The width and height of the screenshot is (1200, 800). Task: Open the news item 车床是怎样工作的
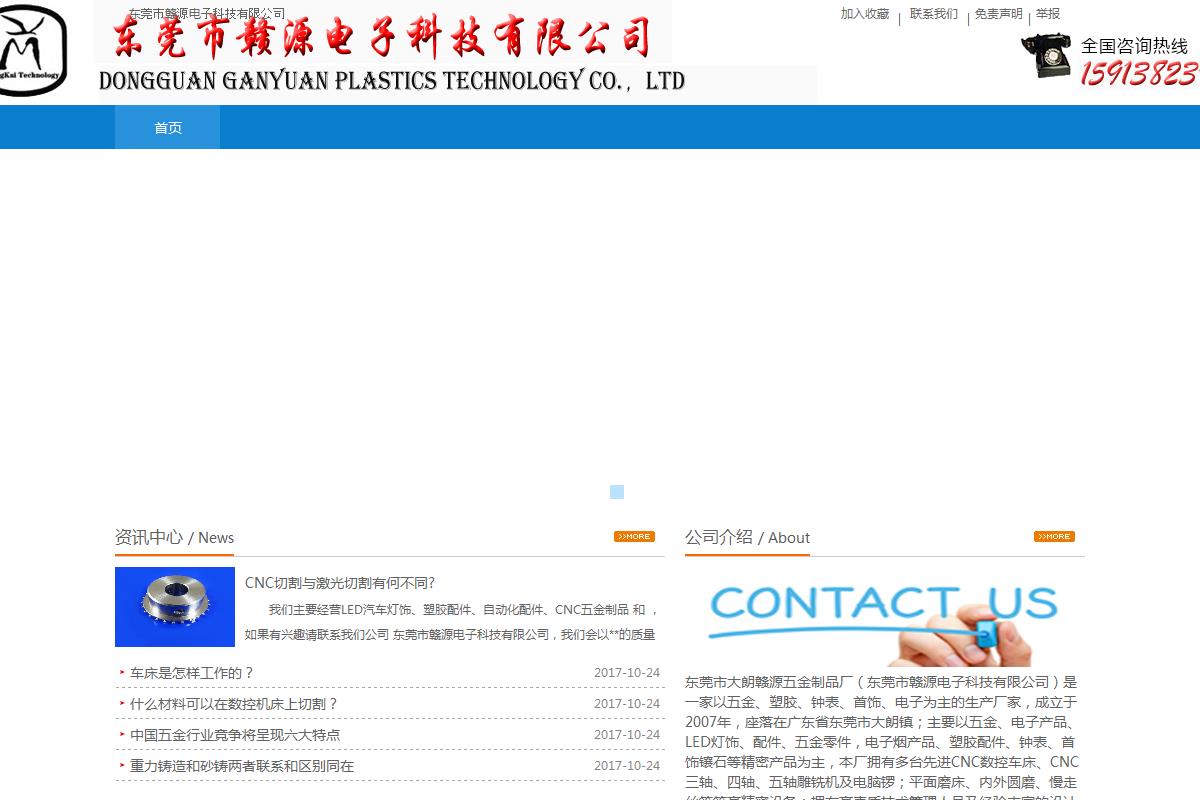(192, 673)
